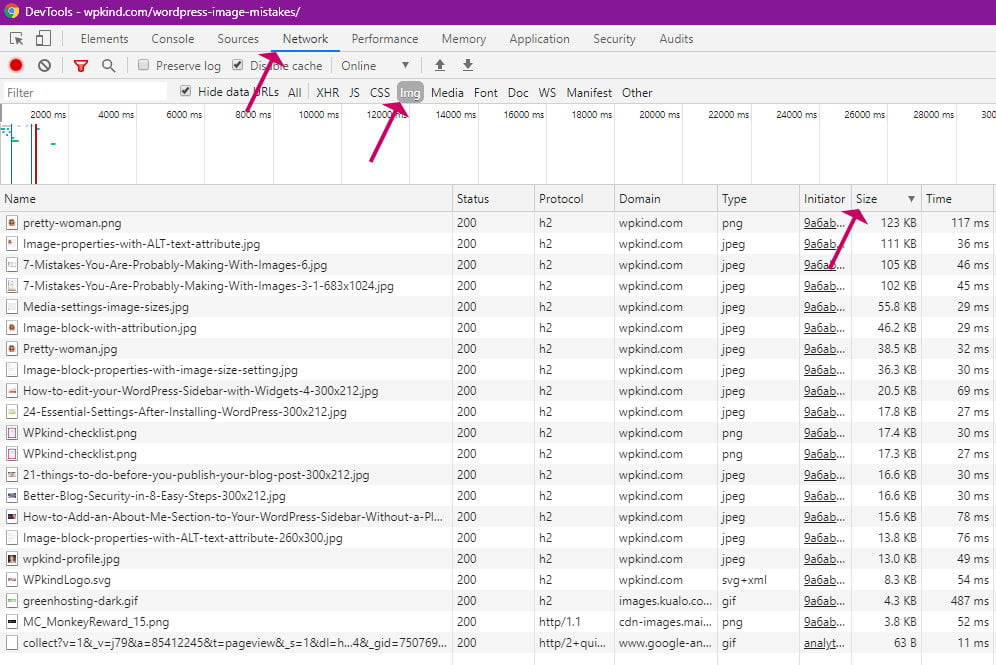Sort by the Type column header
Screen dimensions: 996x665
[x=758, y=199]
